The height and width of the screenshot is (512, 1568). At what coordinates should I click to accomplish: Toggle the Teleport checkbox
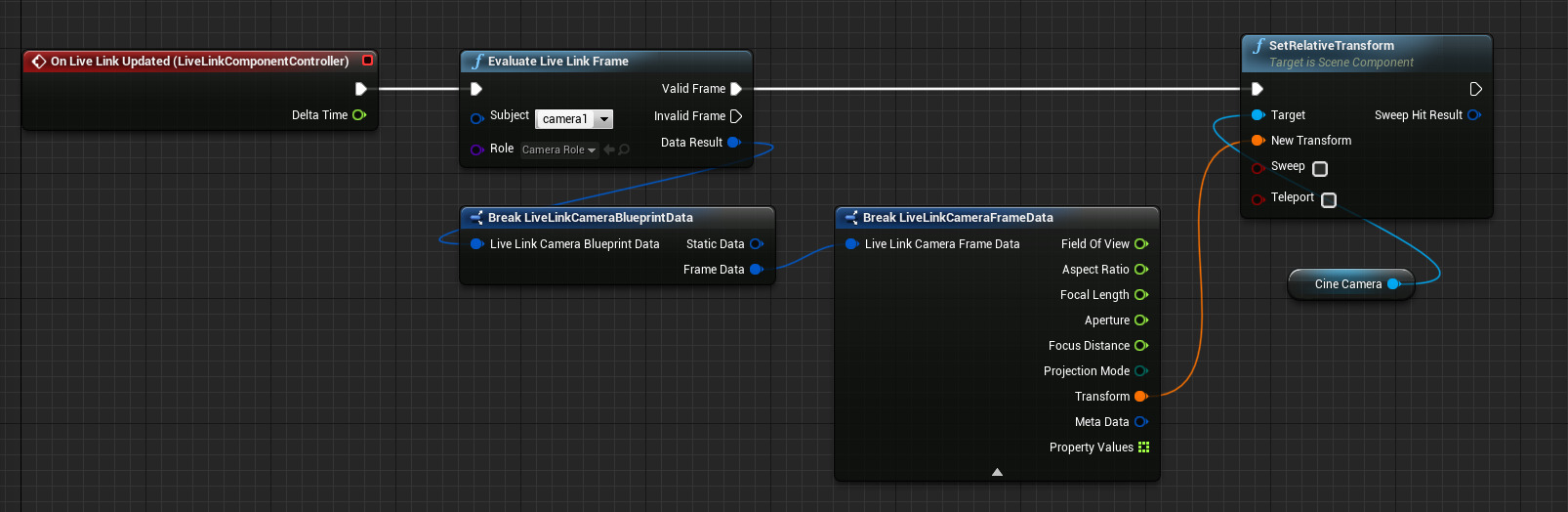pyautogui.click(x=1328, y=199)
